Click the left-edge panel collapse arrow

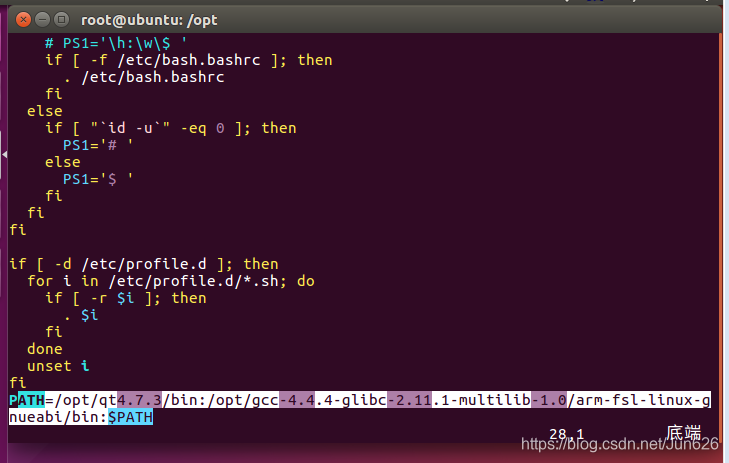coord(4,154)
